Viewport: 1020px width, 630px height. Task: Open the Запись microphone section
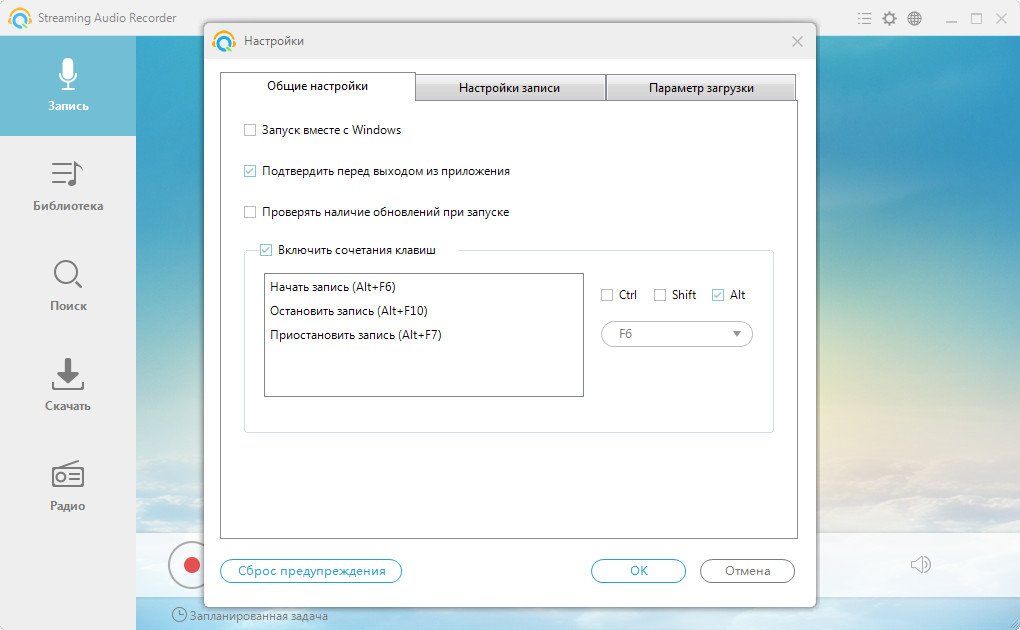point(67,85)
